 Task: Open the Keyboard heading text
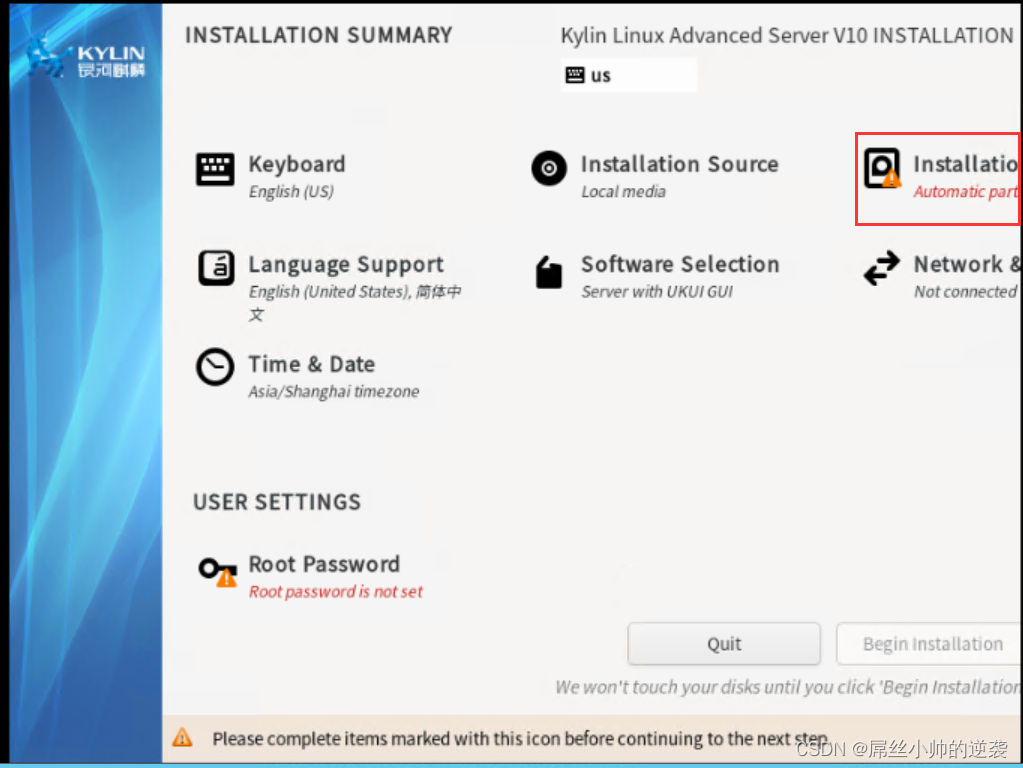pos(297,164)
